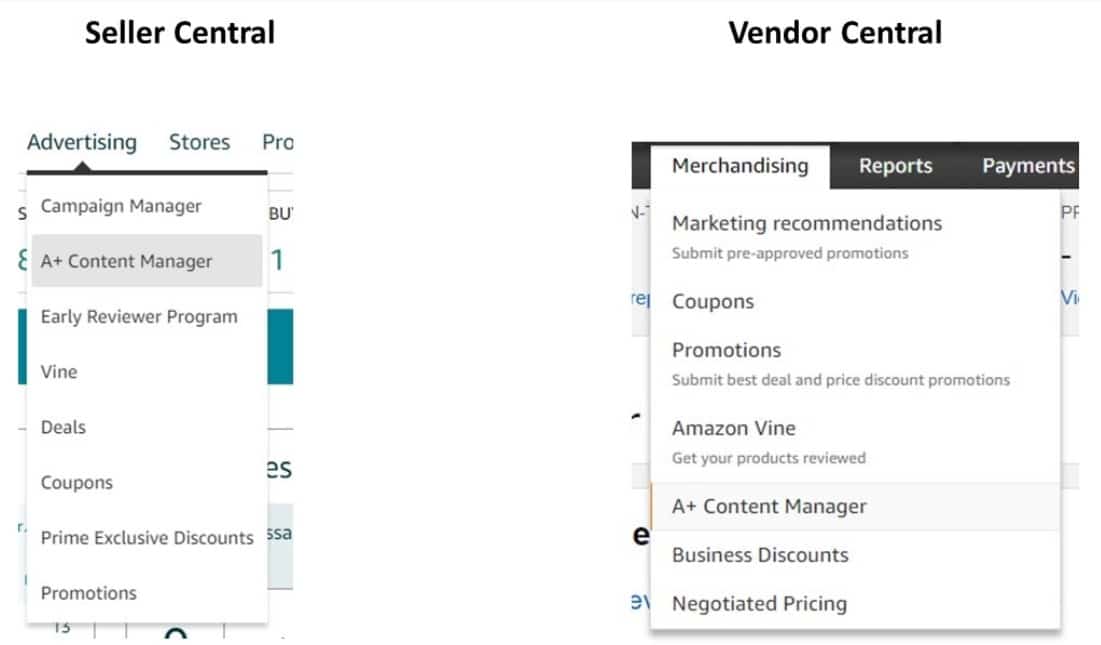Select Negotiated Pricing
The height and width of the screenshot is (645, 1101).
pos(758,603)
